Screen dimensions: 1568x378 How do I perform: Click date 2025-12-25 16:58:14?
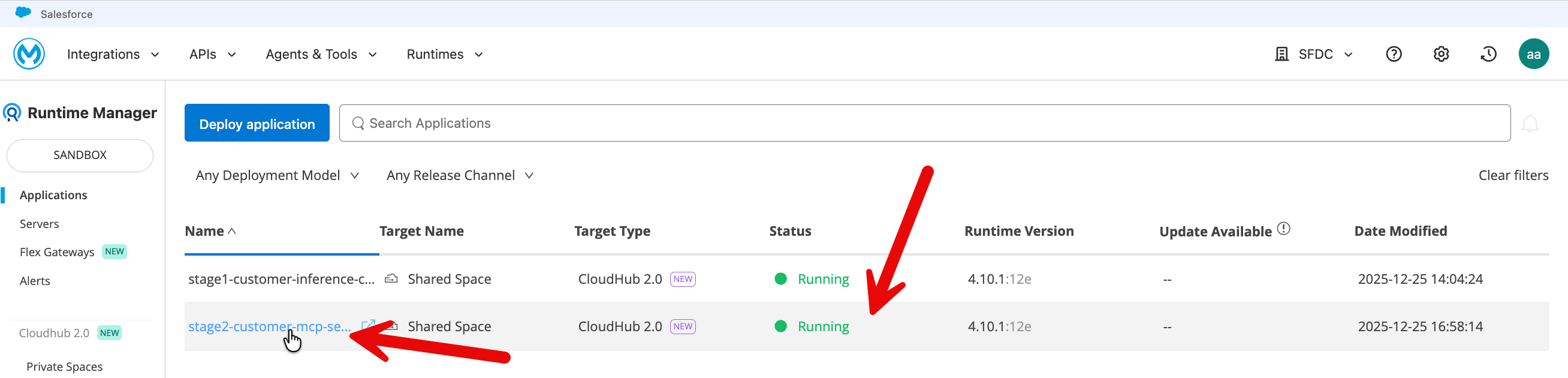[x=1420, y=326]
